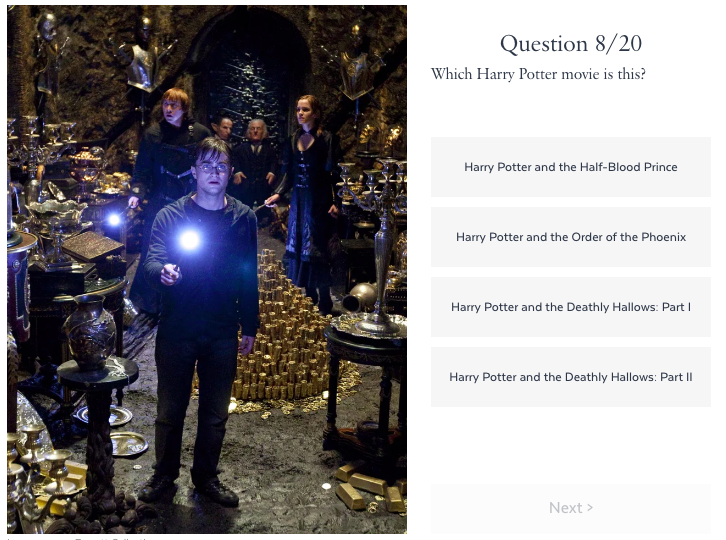Click the 'Which Harry Potter movie is this?' text
The image size is (726, 540).
pyautogui.click(x=538, y=74)
